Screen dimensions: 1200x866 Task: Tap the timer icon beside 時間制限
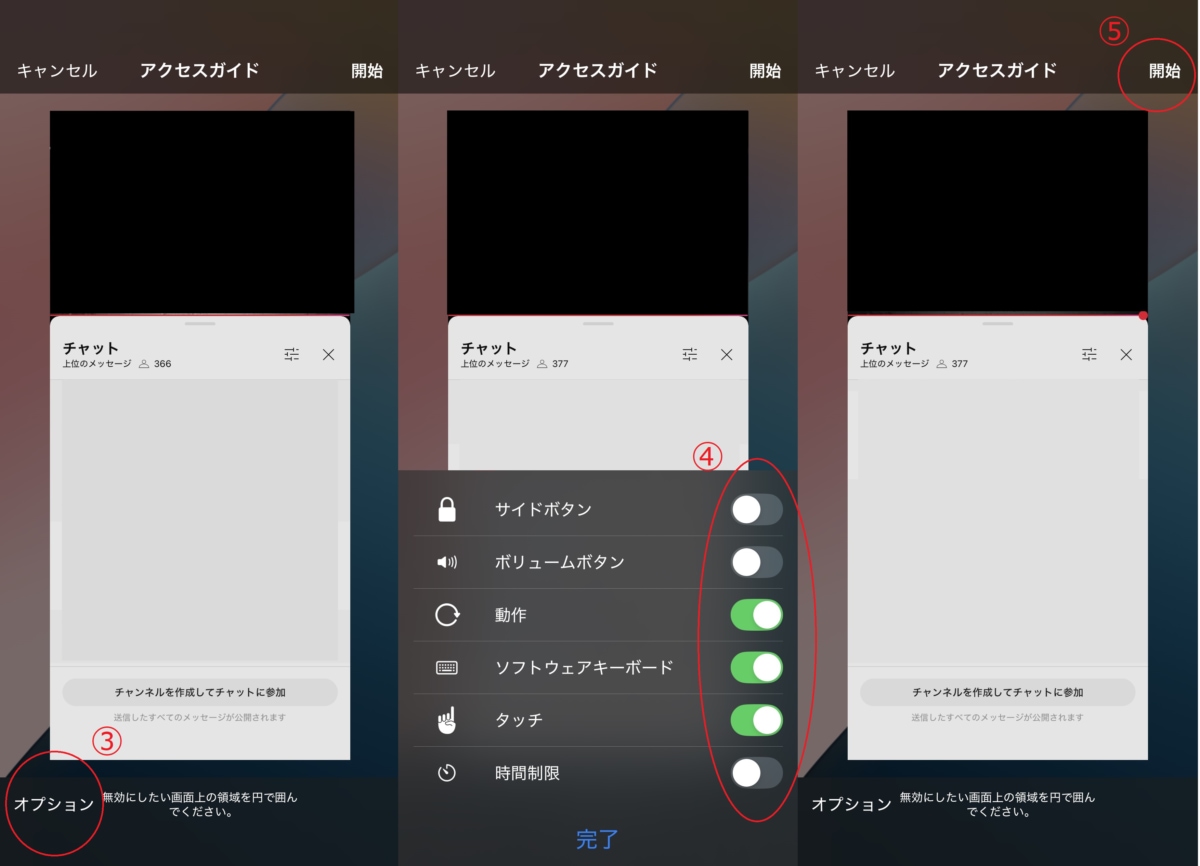tap(446, 773)
